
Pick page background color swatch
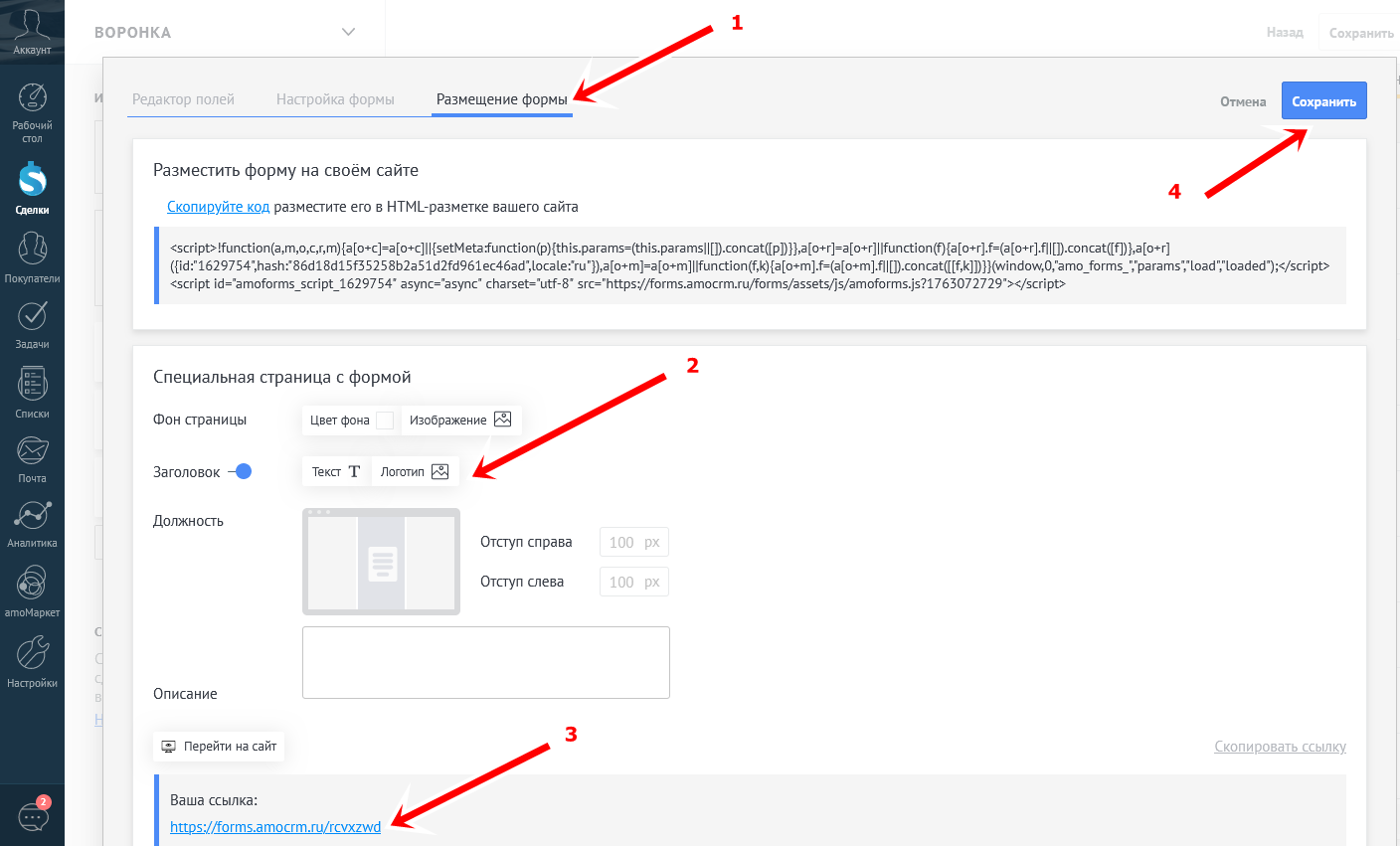pyautogui.click(x=385, y=421)
